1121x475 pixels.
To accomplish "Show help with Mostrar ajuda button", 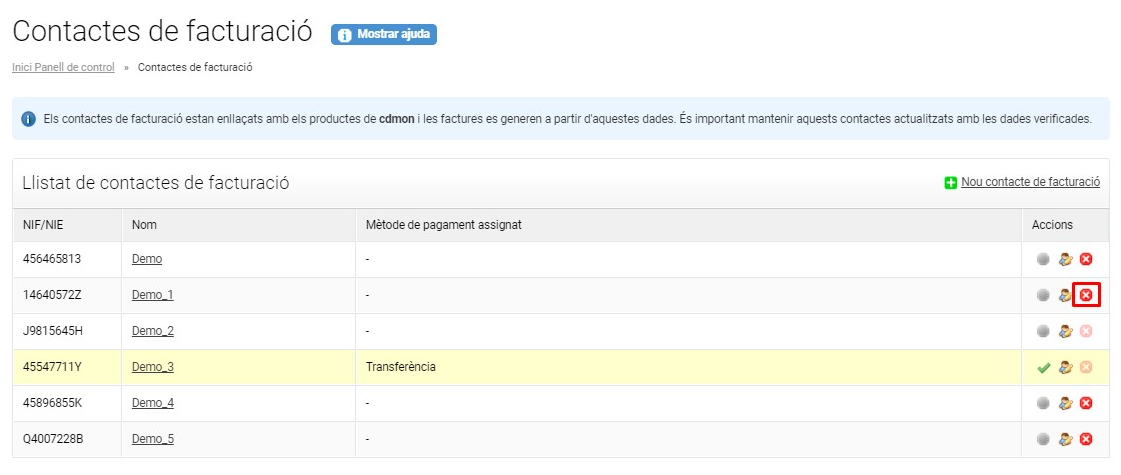I will 384,34.
